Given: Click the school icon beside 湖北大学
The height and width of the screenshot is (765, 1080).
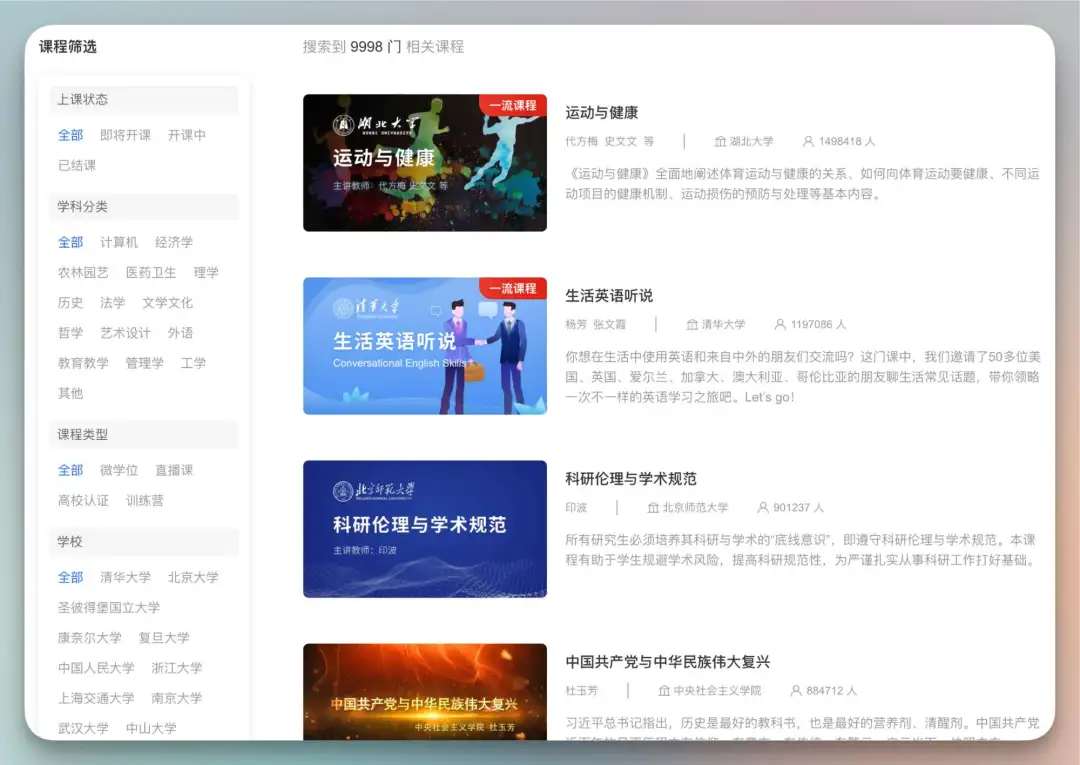Looking at the screenshot, I should [x=720, y=141].
